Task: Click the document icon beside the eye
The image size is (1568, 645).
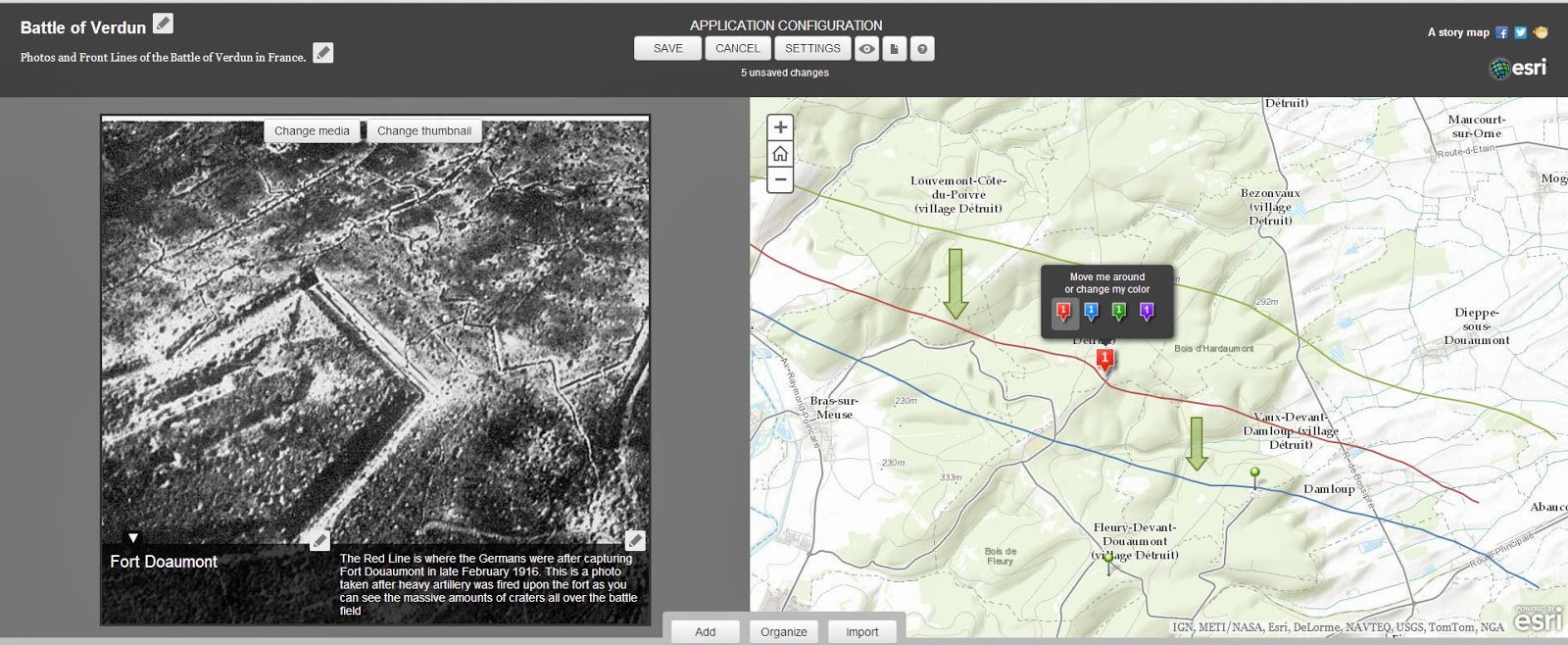Action: (x=894, y=49)
